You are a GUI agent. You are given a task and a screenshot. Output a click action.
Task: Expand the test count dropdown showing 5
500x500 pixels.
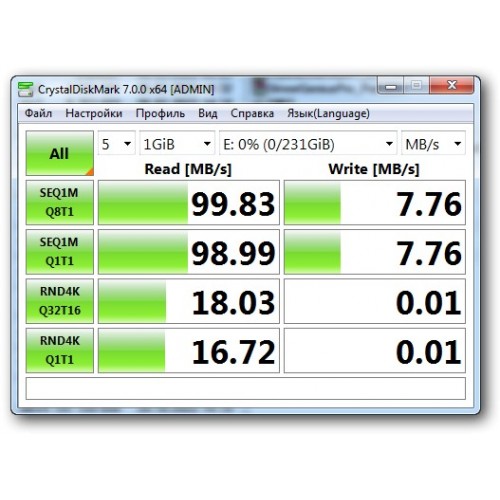pyautogui.click(x=117, y=144)
